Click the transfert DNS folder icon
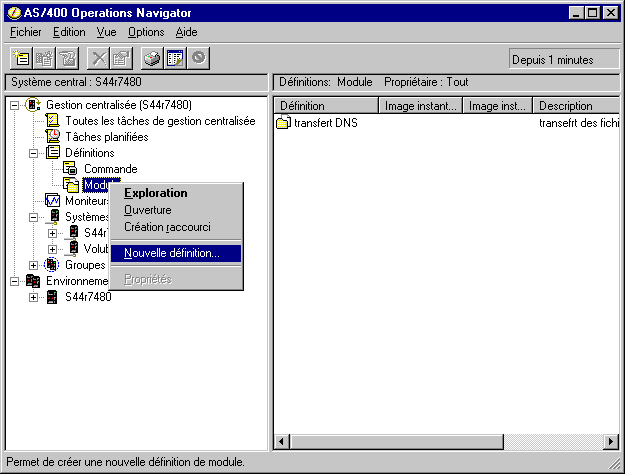The width and height of the screenshot is (625, 474). [x=283, y=122]
